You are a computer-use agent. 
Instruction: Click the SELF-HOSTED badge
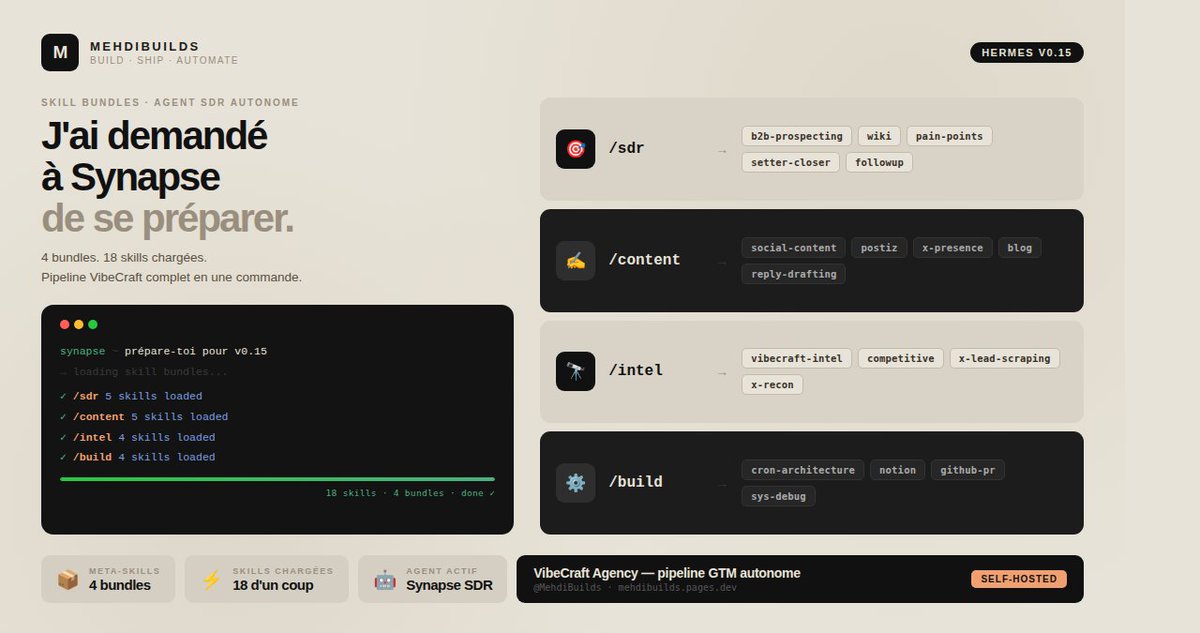[x=1019, y=579]
